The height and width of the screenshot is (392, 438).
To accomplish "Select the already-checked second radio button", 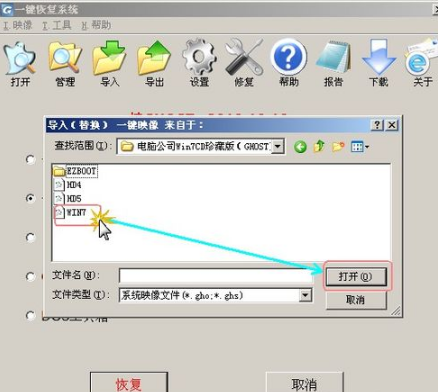I will [30, 198].
